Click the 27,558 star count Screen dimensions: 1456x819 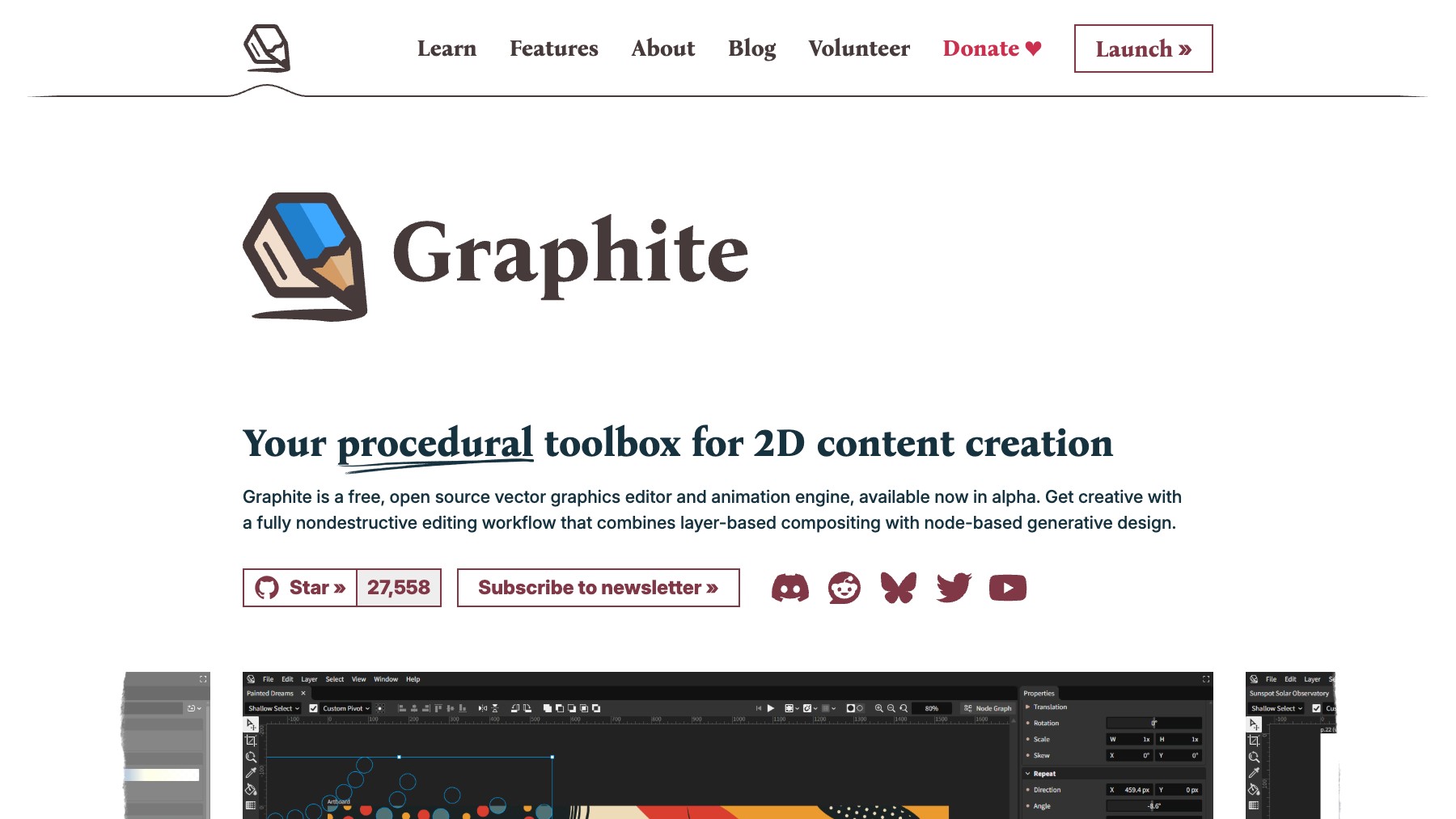pos(399,588)
